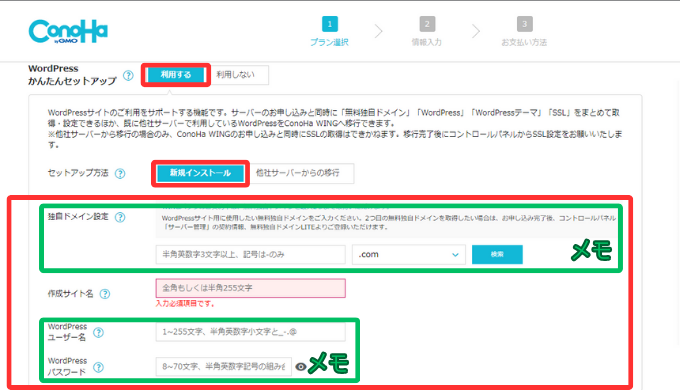This screenshot has height=390, width=680.
Task: Go to step 1 プラン選択
Action: pos(330,31)
